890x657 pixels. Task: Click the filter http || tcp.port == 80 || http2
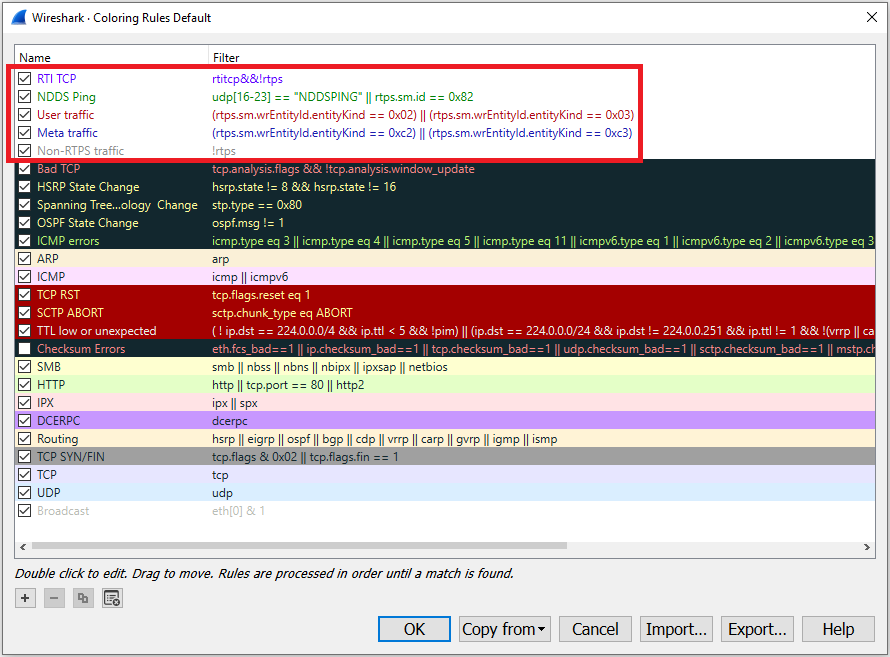pos(288,385)
